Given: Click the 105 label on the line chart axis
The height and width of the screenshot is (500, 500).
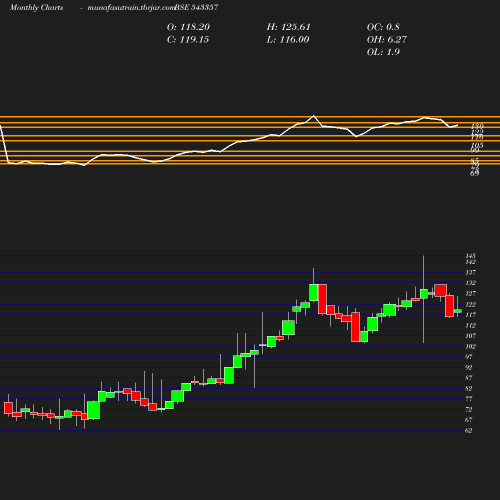Looking at the screenshot, I should click(x=477, y=145).
